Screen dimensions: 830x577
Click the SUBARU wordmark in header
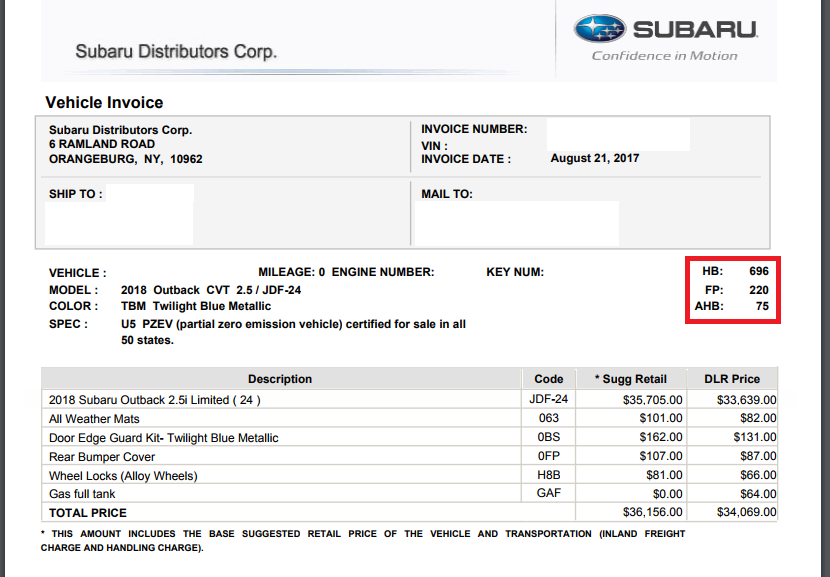(696, 30)
